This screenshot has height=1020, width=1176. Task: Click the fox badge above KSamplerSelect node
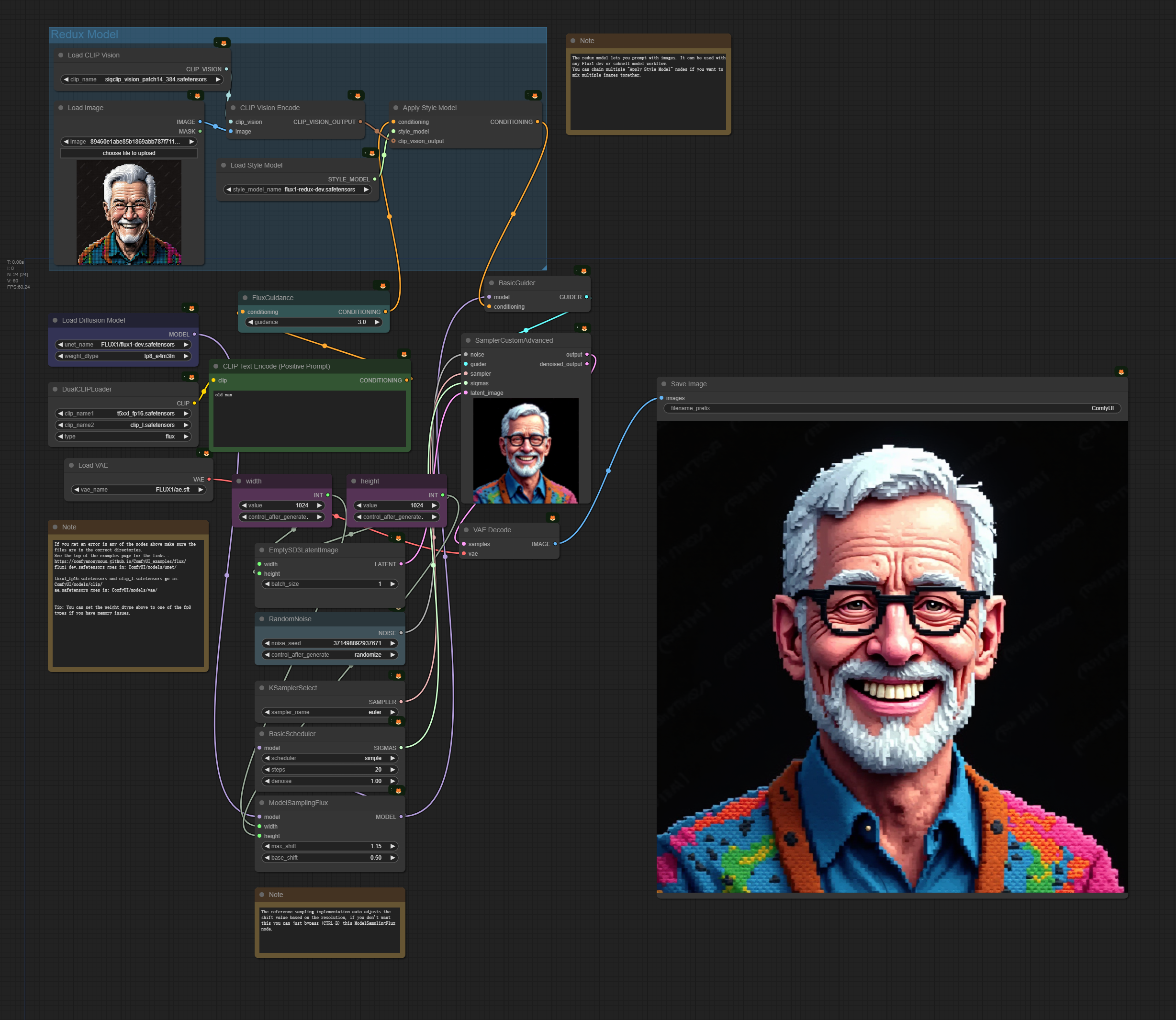click(398, 676)
